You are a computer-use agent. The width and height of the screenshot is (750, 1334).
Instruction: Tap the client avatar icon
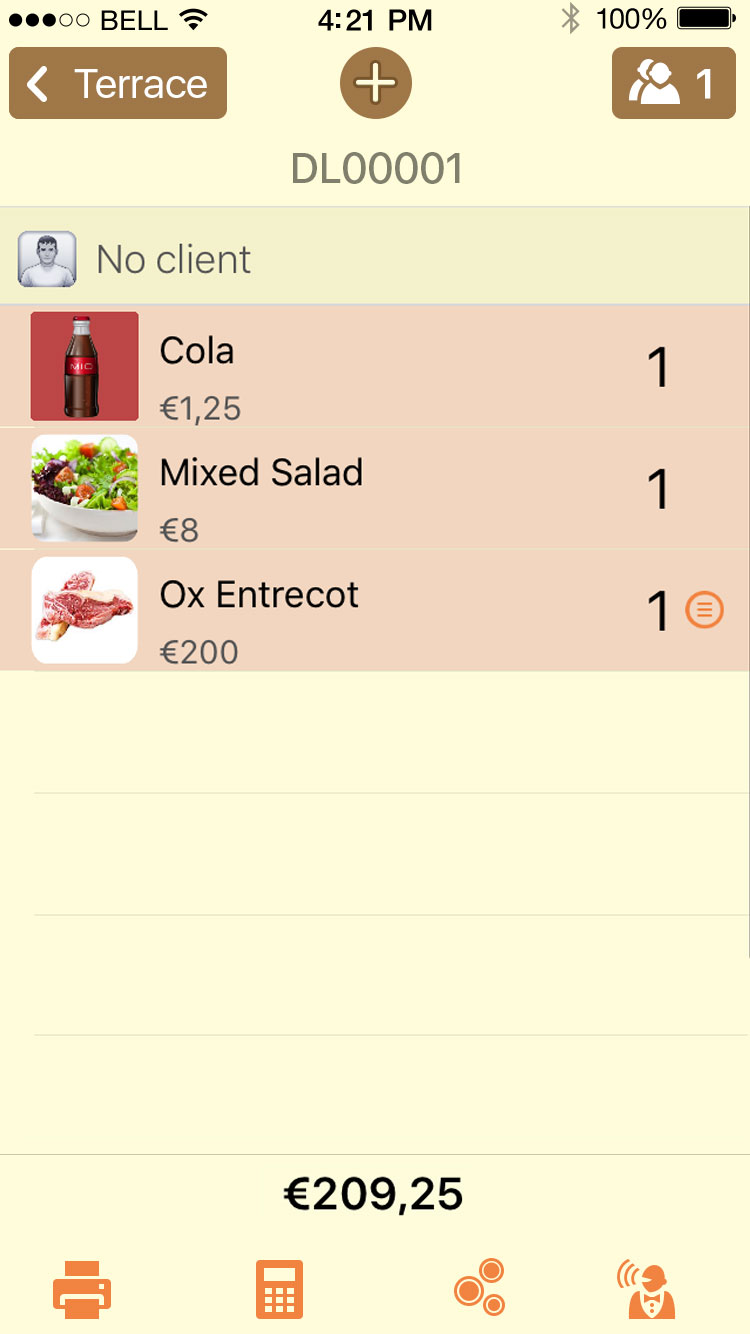click(x=47, y=260)
